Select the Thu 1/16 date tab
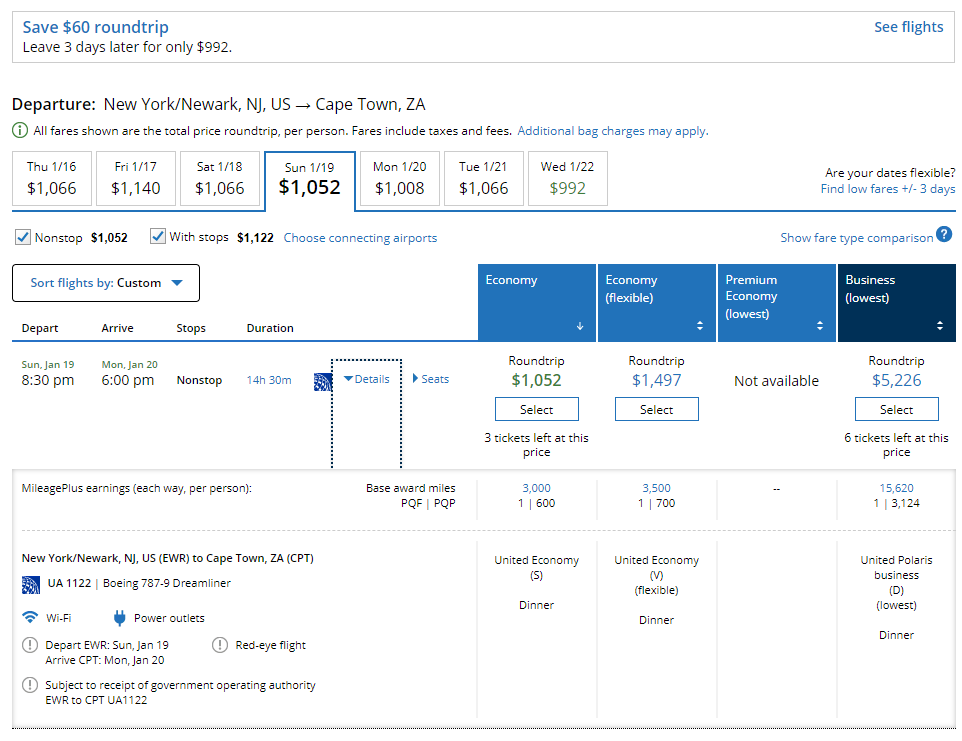The height and width of the screenshot is (741, 962). (x=52, y=178)
